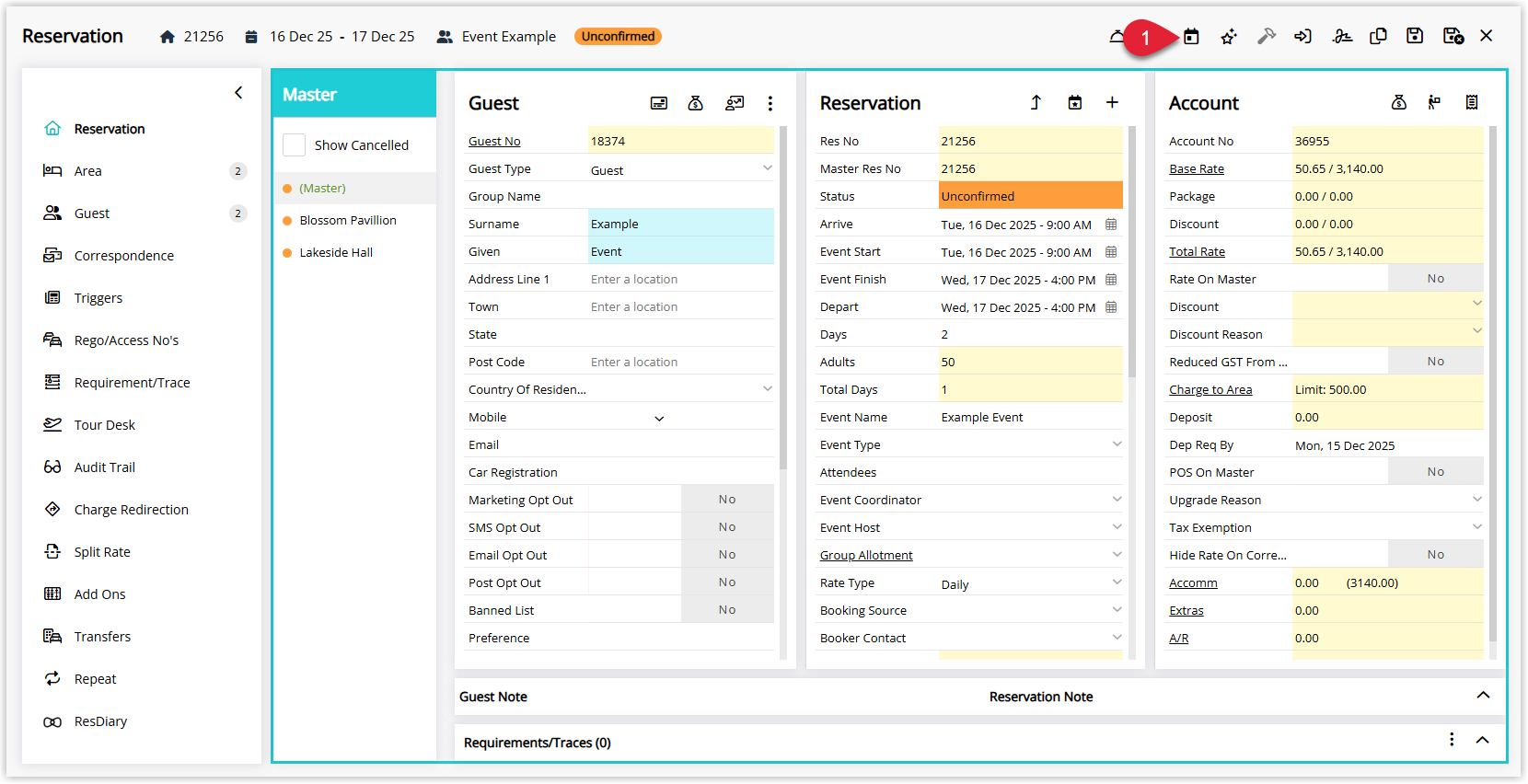1528x784 pixels.
Task: Open the ResDiary sidebar item
Action: pyautogui.click(x=144, y=721)
